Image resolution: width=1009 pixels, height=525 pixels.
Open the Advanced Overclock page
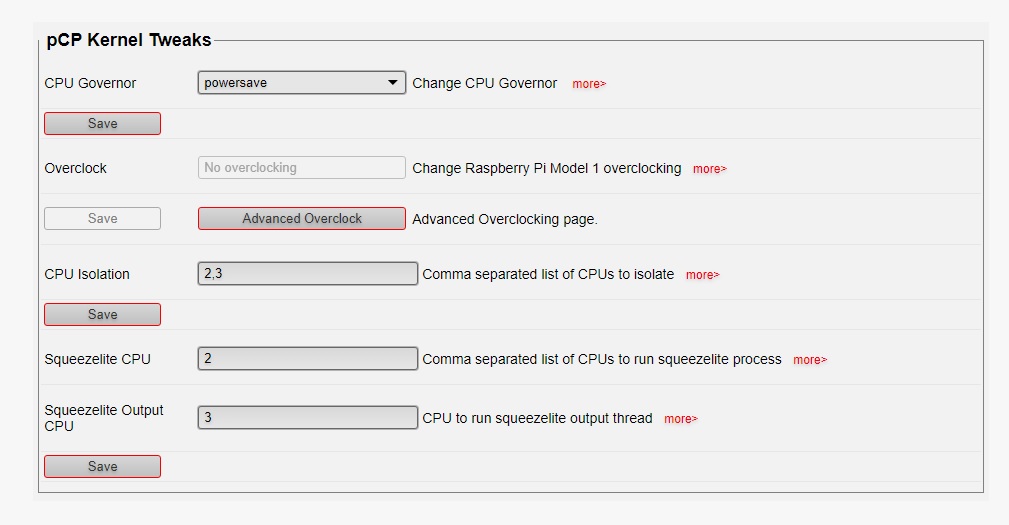[302, 219]
